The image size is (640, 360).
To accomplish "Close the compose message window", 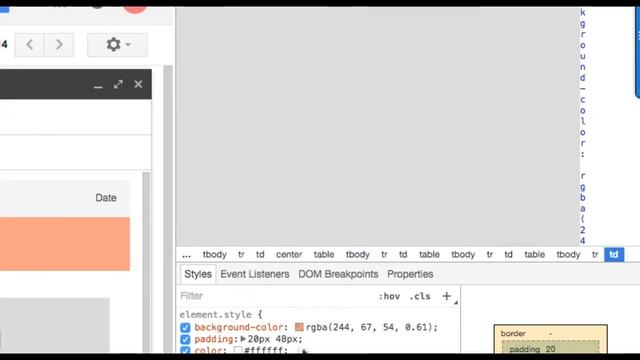I will [x=138, y=84].
